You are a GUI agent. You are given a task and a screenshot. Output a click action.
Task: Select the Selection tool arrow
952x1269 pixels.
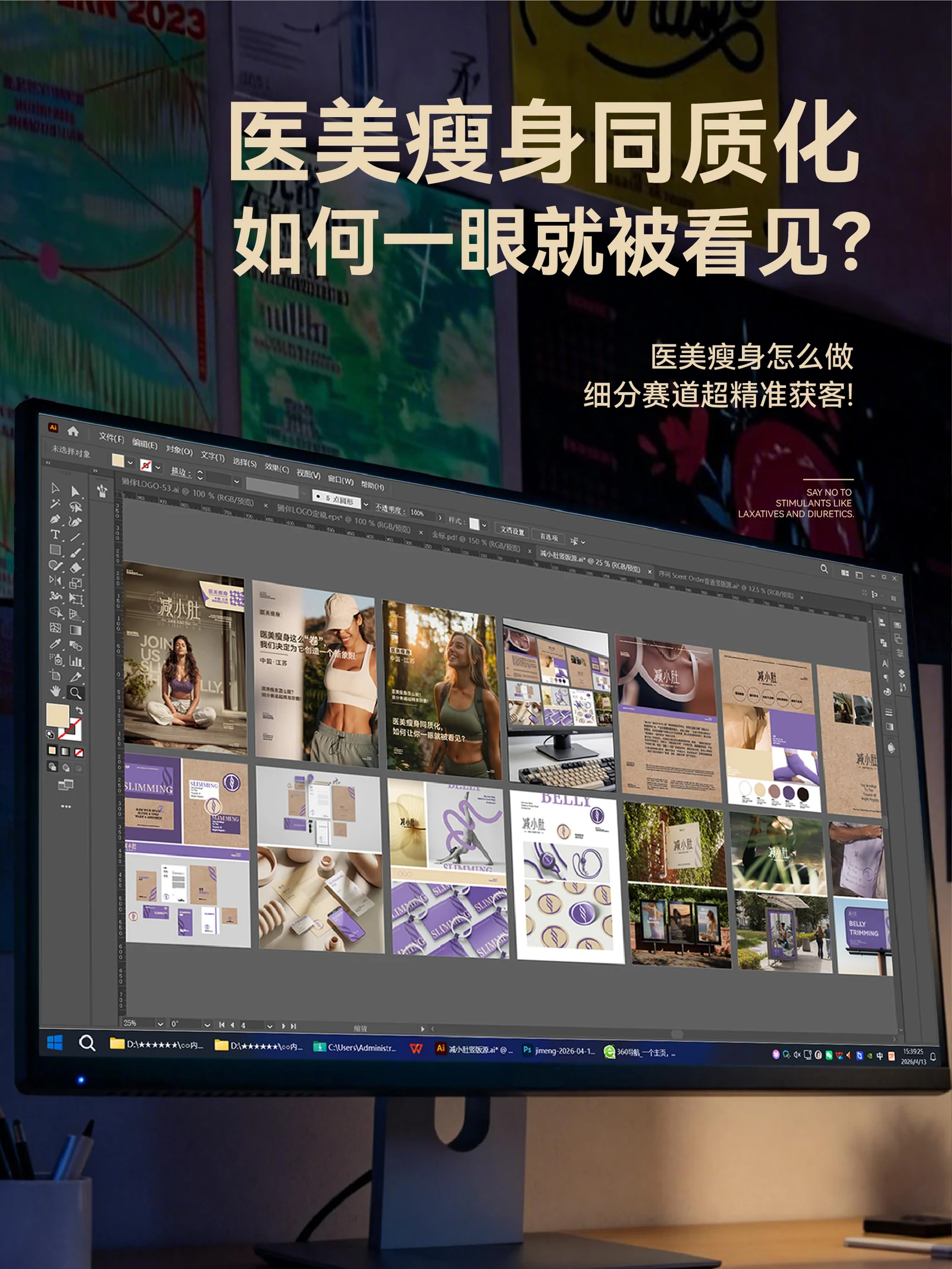(55, 488)
